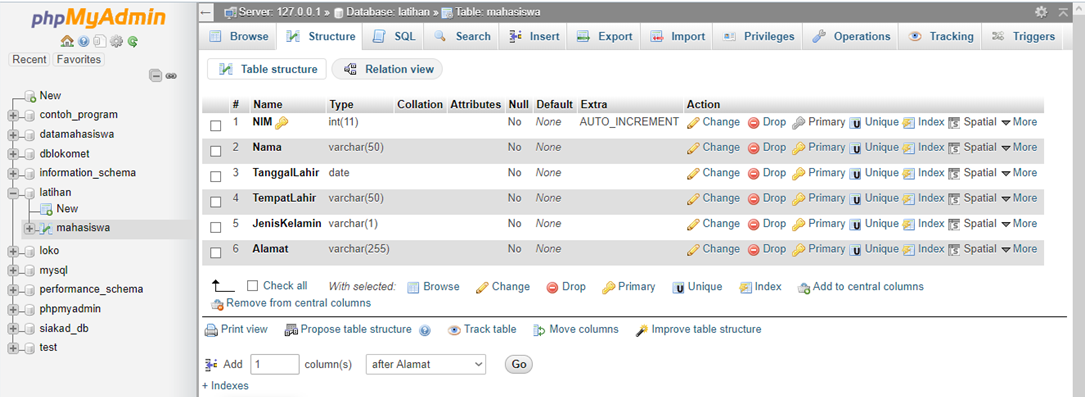Image resolution: width=1085 pixels, height=397 pixels.
Task: Click the green reload navigation panel icon
Action: pyautogui.click(x=132, y=41)
